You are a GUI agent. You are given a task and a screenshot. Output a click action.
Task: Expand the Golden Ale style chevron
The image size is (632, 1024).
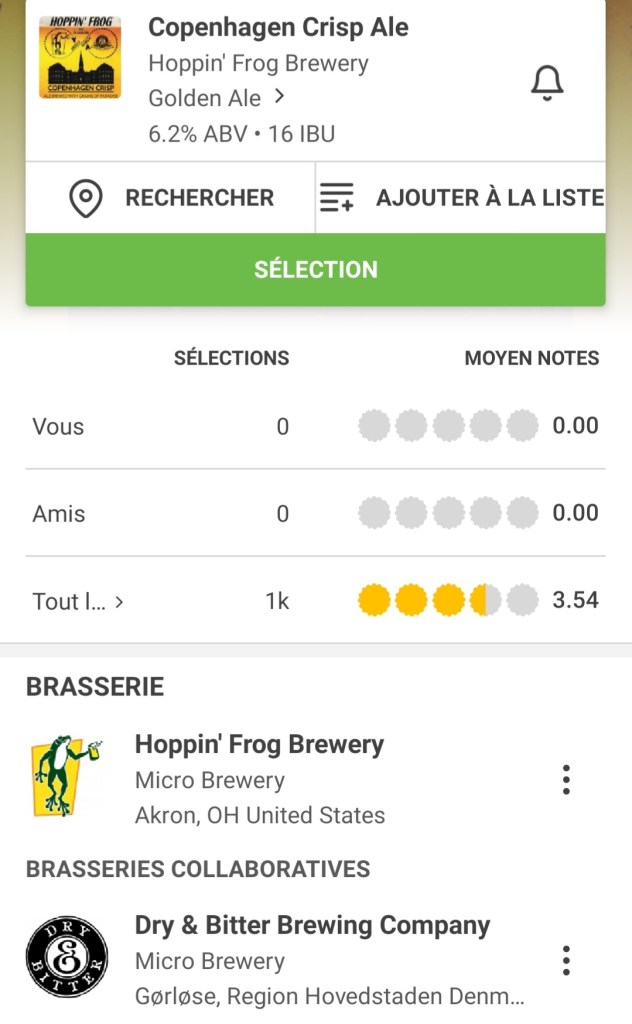(279, 97)
